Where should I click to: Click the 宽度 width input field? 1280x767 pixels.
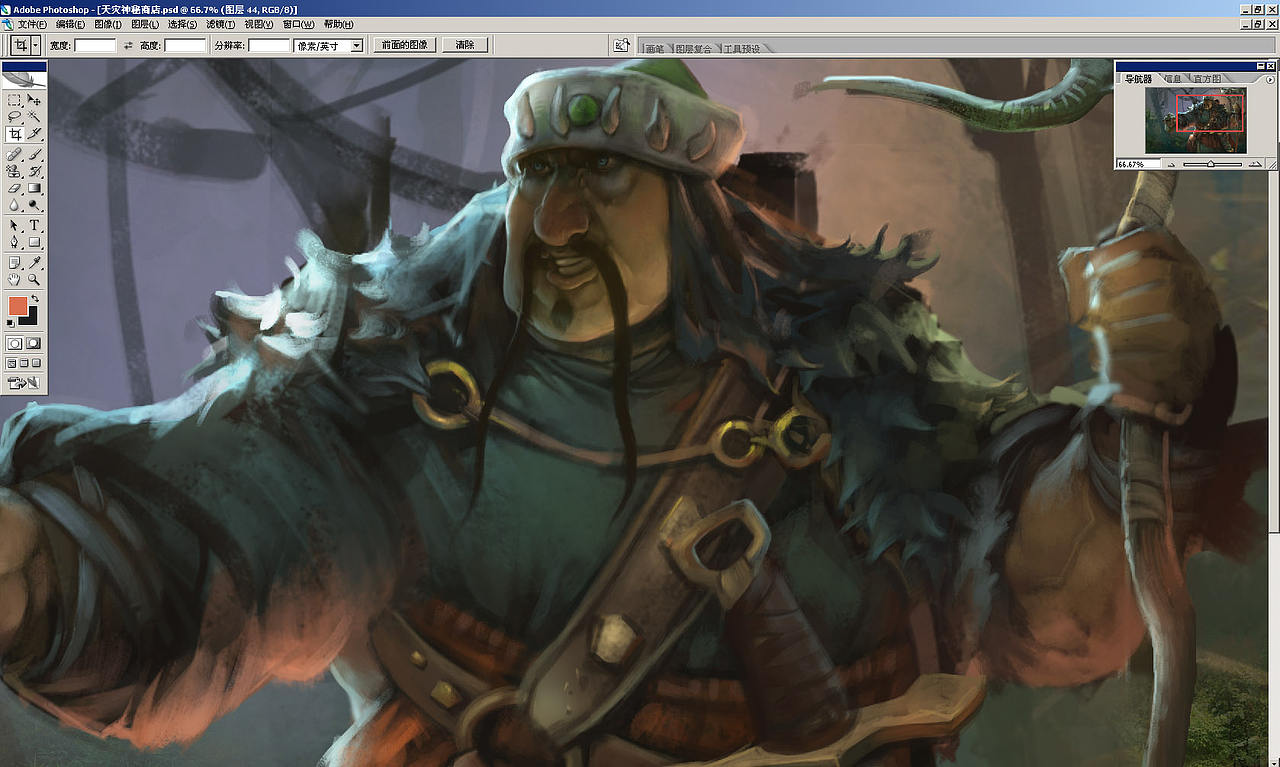pos(95,46)
